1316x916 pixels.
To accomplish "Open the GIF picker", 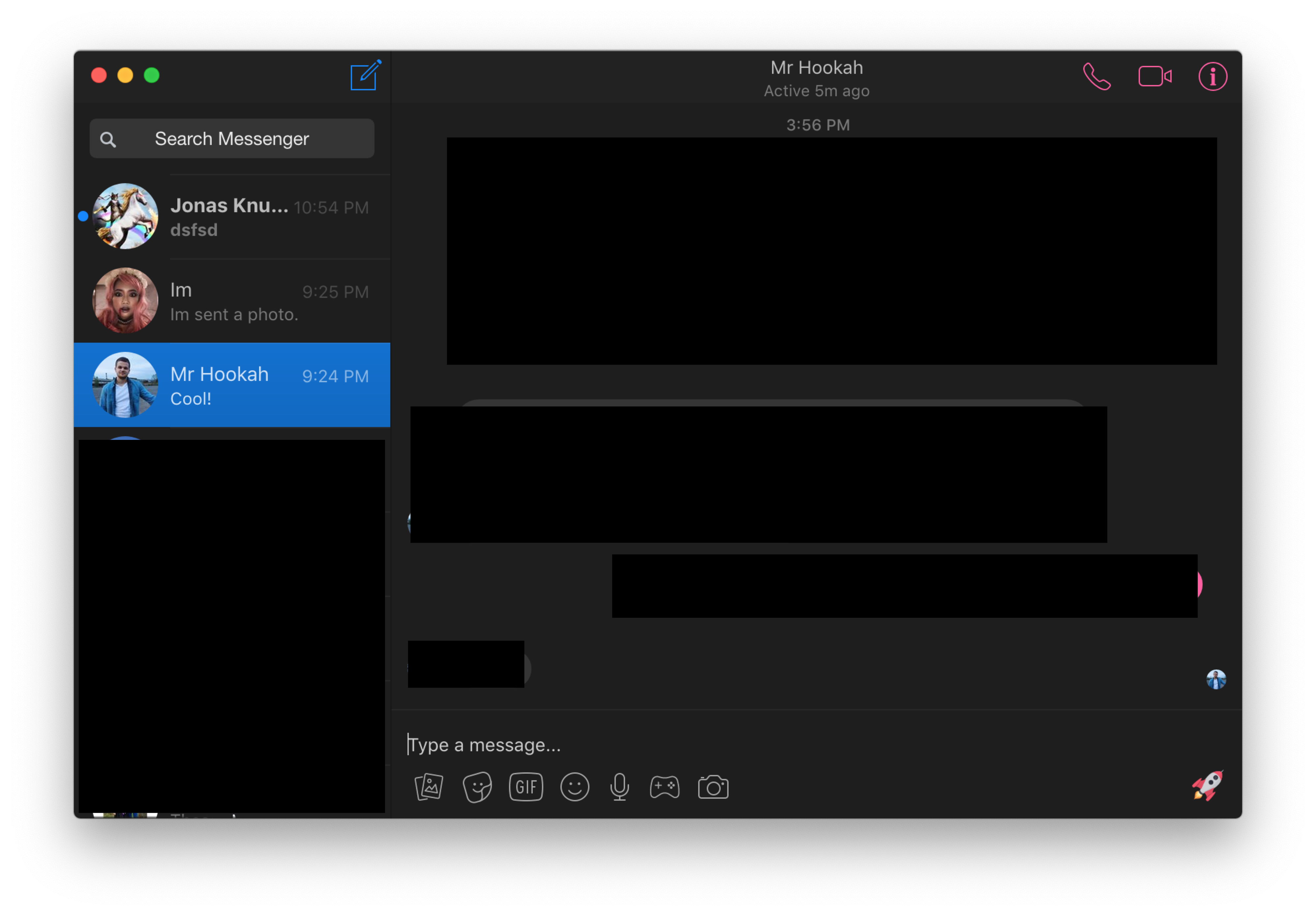I will click(x=525, y=787).
